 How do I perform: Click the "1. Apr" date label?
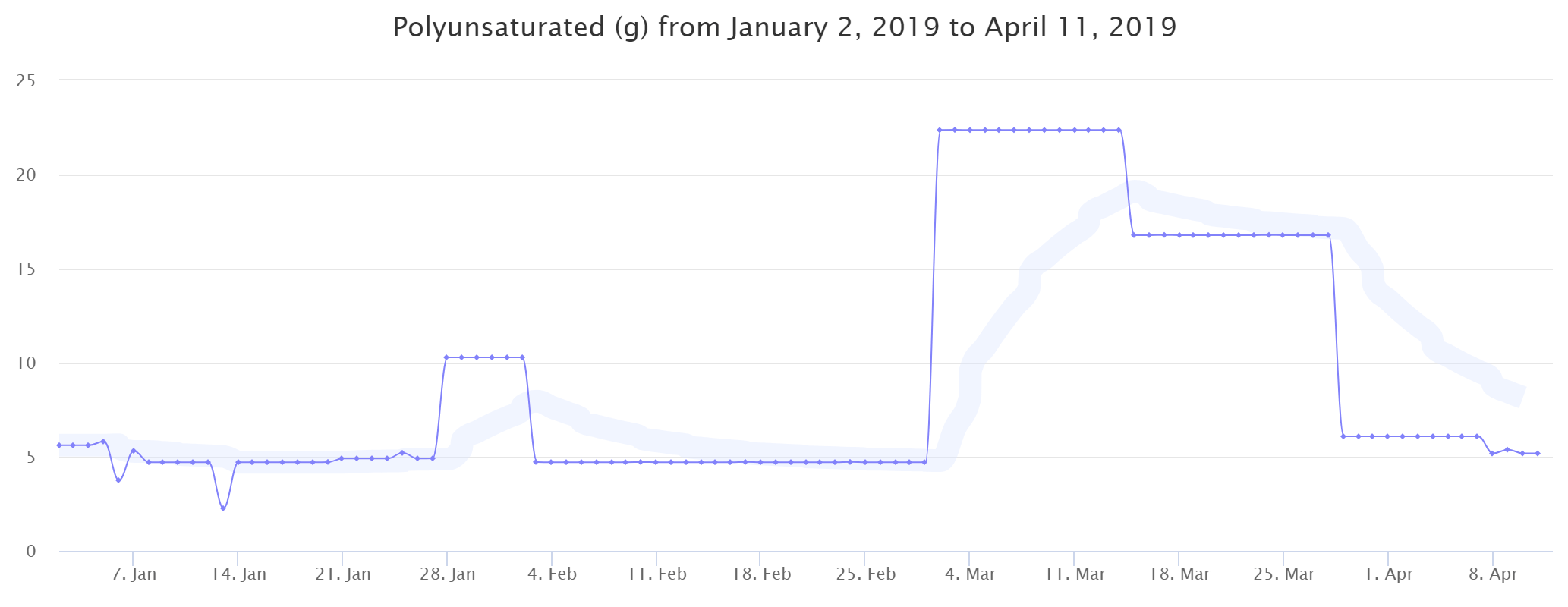click(x=1388, y=574)
